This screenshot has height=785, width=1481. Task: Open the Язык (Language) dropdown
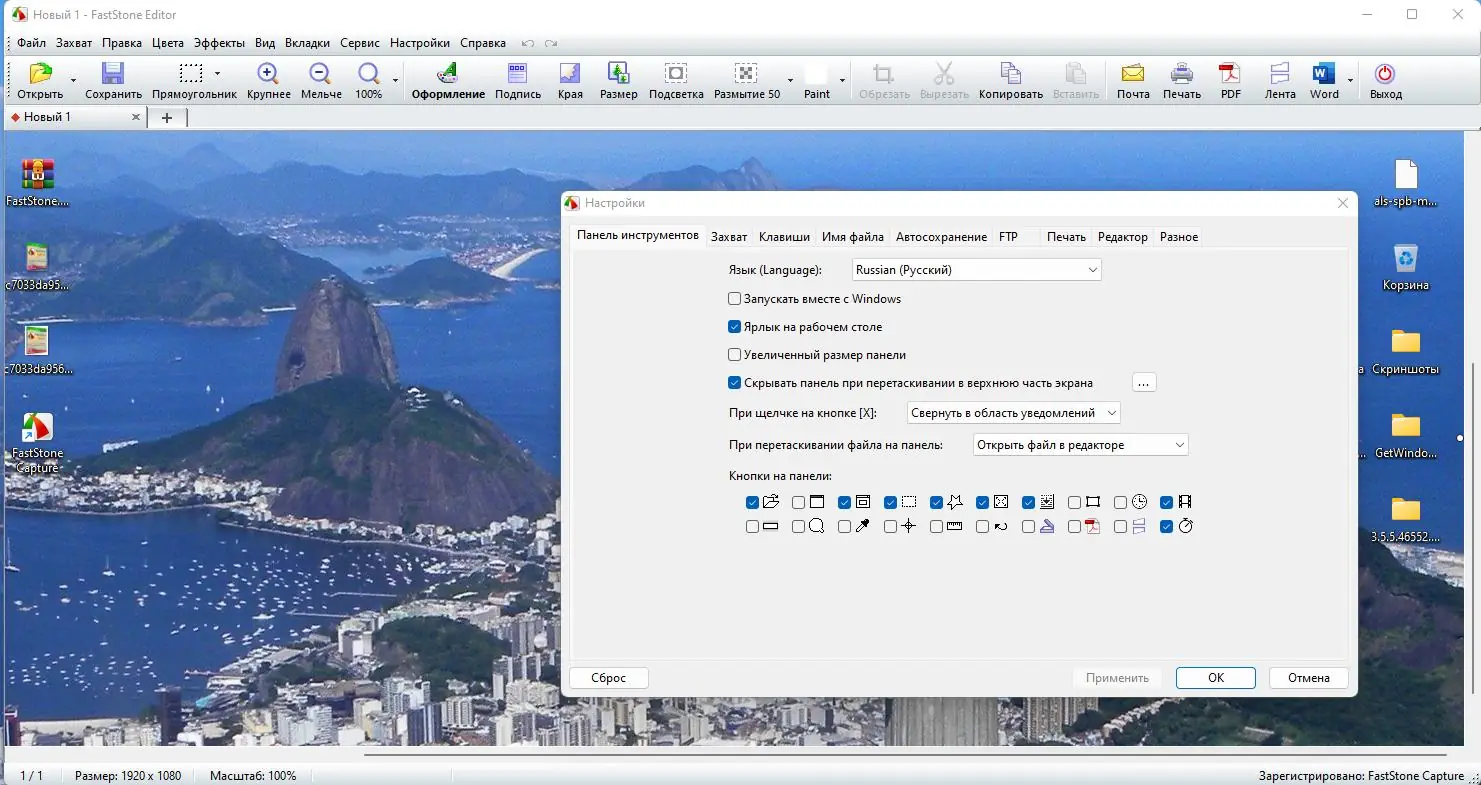976,270
